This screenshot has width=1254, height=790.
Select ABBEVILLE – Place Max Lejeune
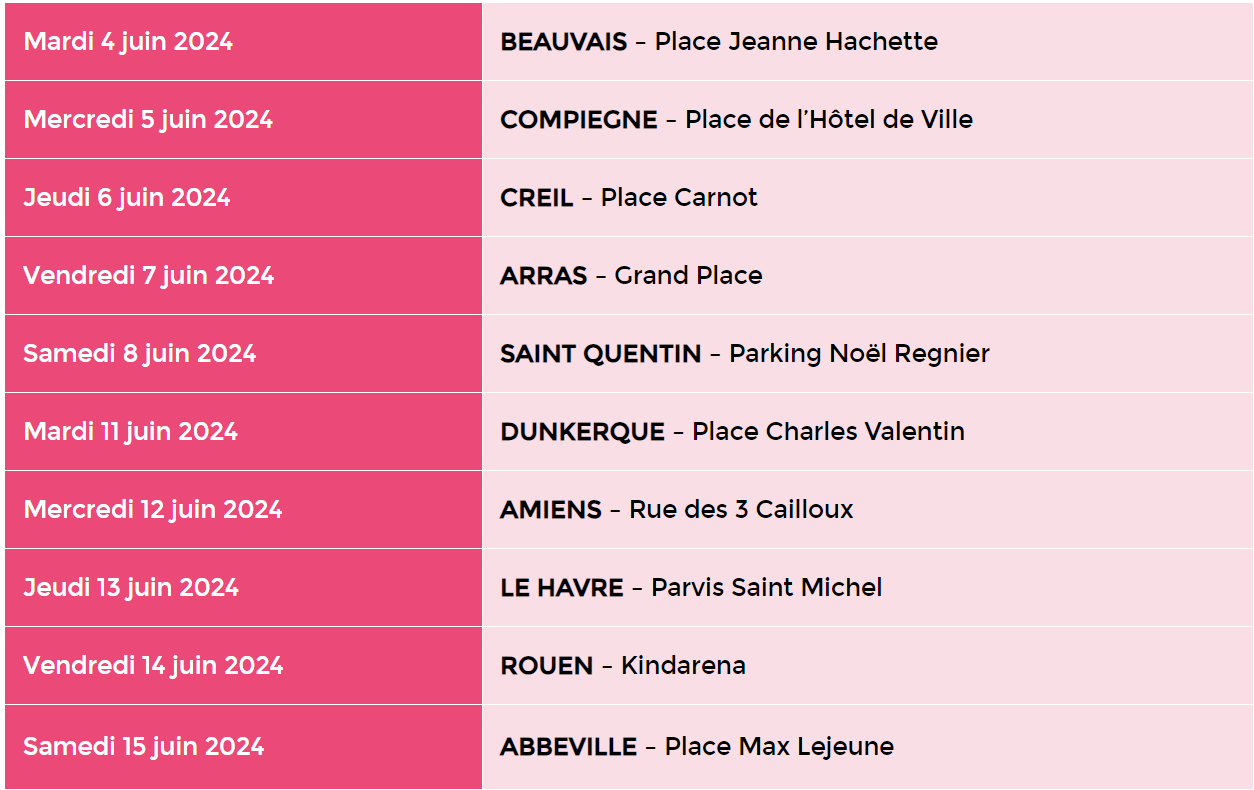pyautogui.click(x=697, y=747)
